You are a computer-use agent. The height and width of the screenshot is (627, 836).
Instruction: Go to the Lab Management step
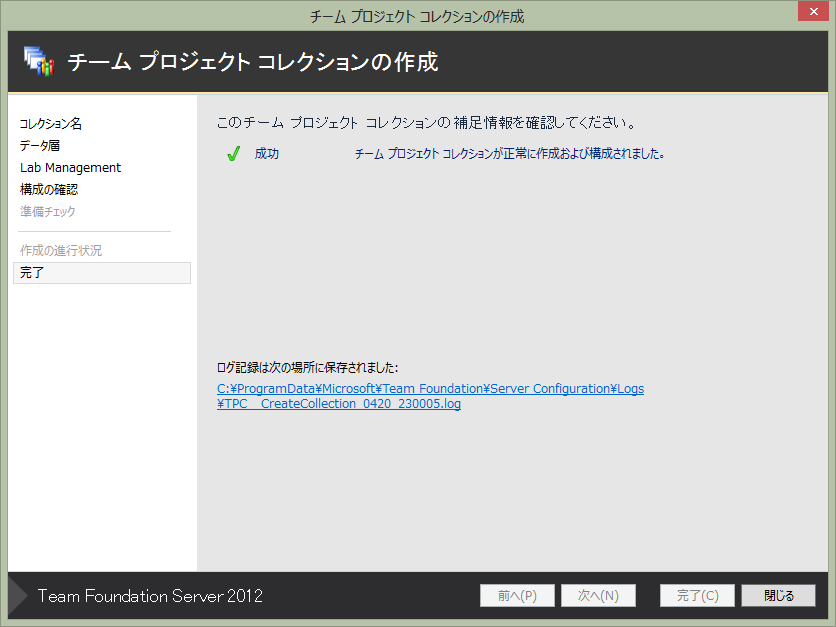(x=70, y=167)
